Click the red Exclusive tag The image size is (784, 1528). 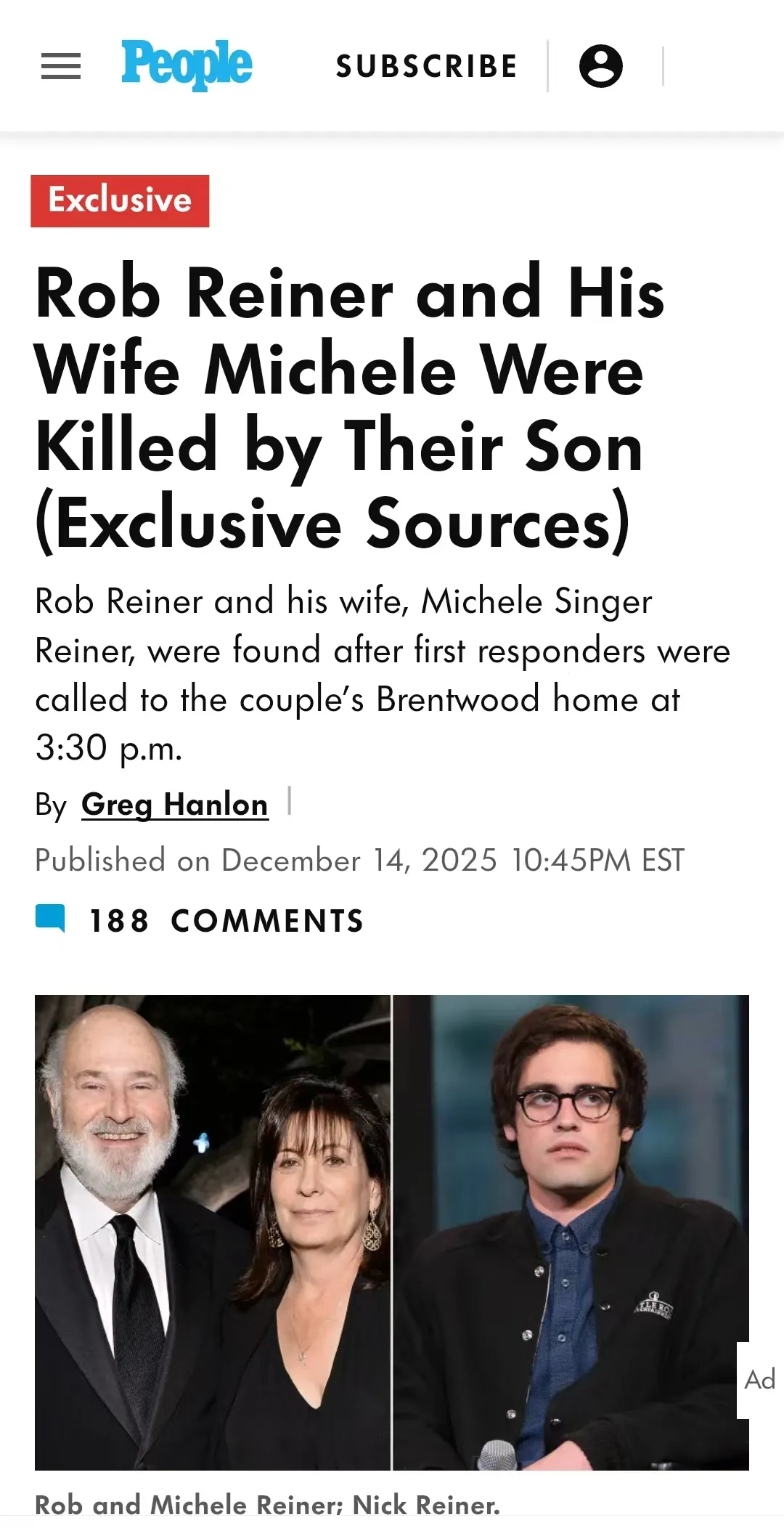point(120,200)
